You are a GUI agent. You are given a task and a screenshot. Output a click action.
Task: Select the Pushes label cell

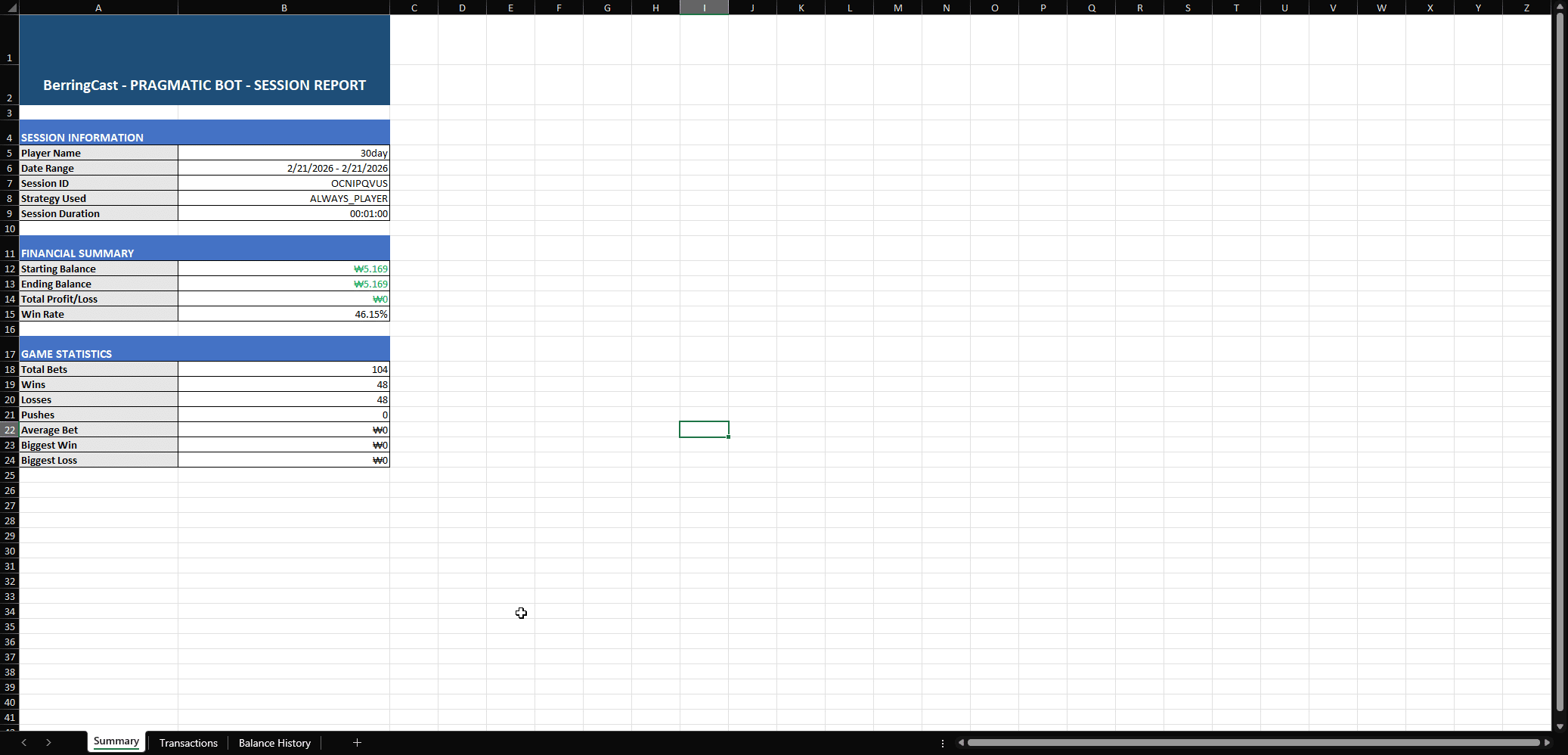pos(99,415)
